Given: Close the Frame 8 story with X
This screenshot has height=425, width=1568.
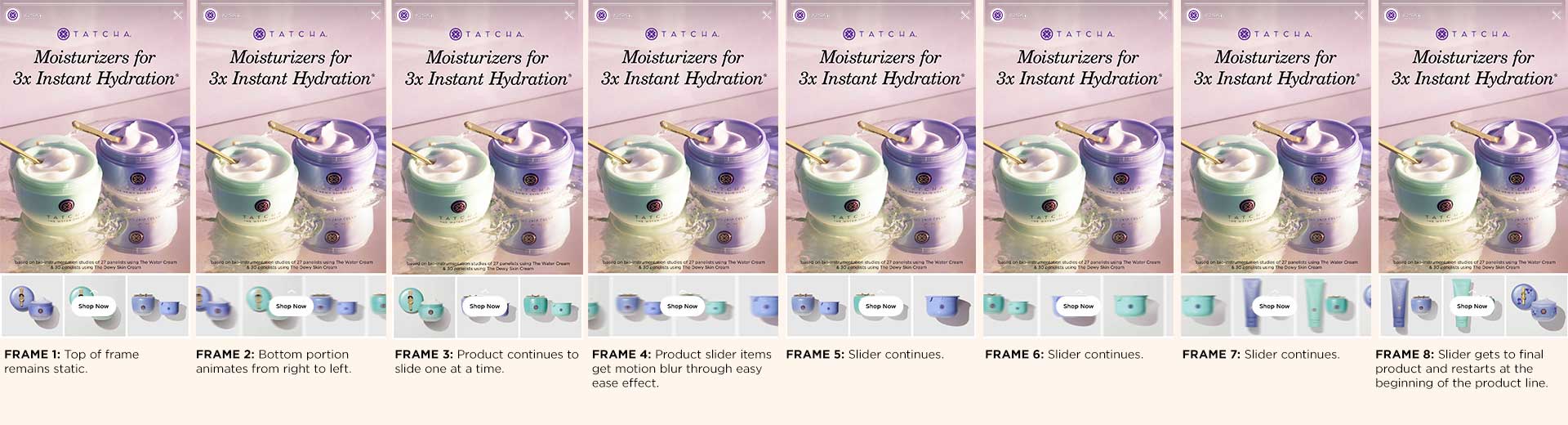Looking at the screenshot, I should pyautogui.click(x=1557, y=15).
